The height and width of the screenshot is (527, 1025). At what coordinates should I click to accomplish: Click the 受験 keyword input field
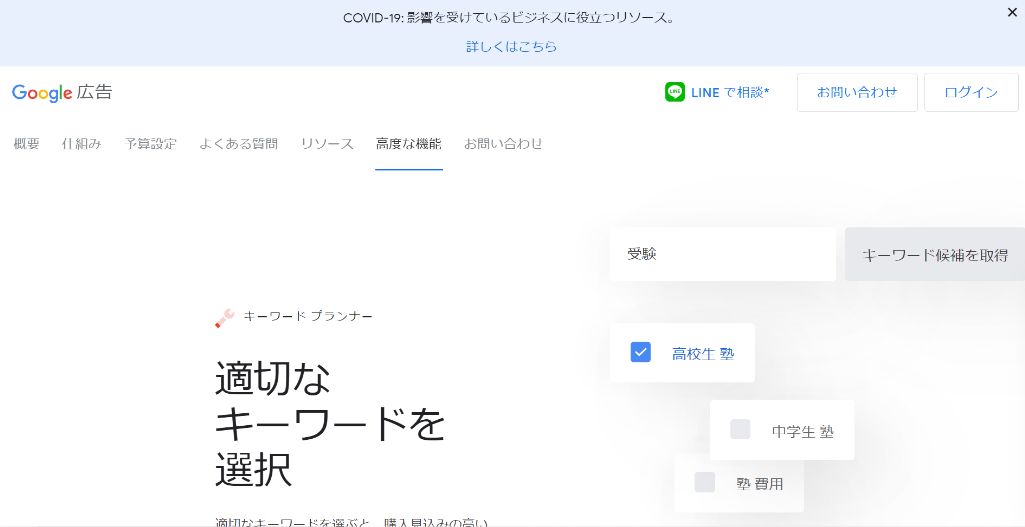(x=722, y=254)
